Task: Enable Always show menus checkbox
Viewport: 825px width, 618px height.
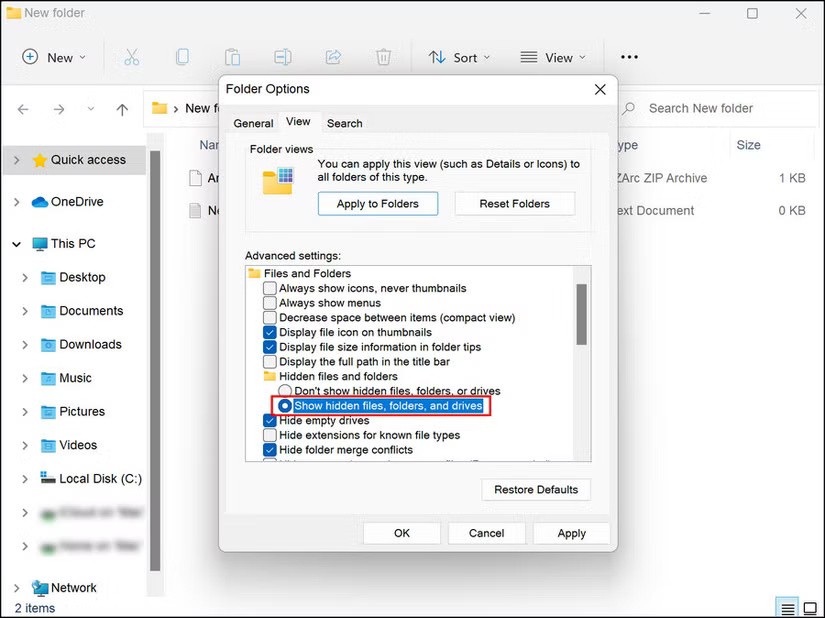Action: click(270, 303)
